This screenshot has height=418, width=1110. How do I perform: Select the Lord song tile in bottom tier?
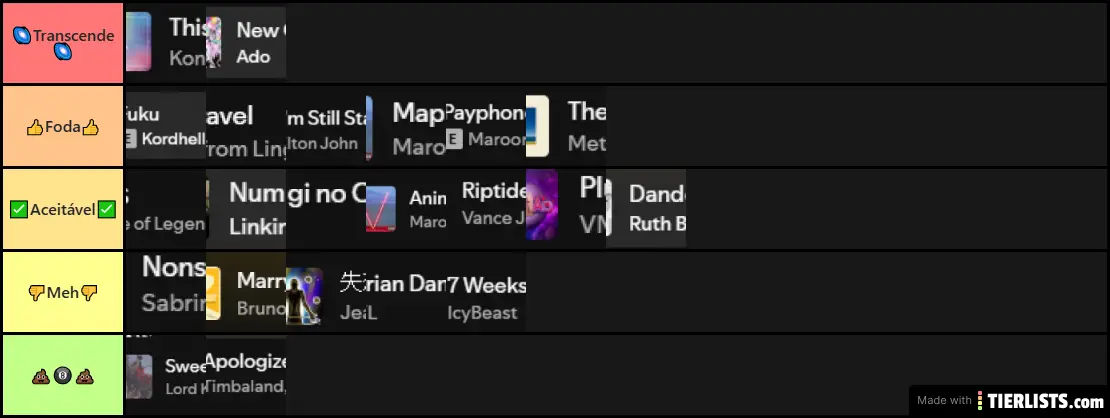point(165,376)
